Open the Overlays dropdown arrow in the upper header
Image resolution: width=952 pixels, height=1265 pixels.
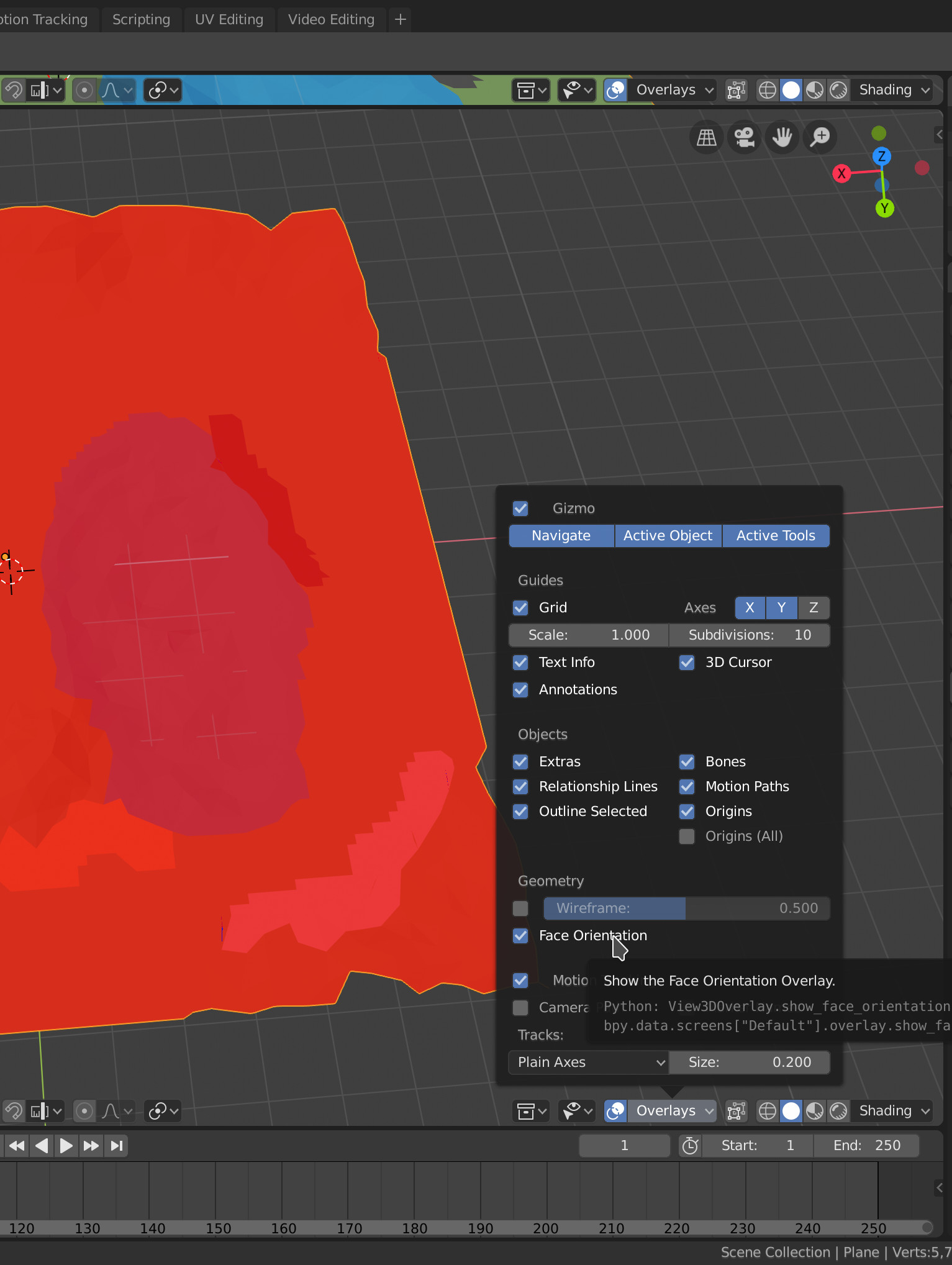(709, 90)
